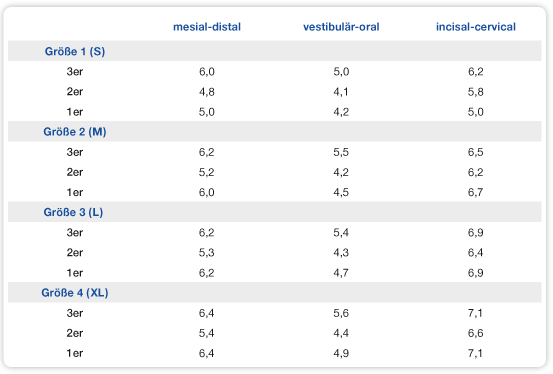Click the 5,8 incisal-cervical value in Größe 1
The image size is (553, 374).
coord(475,92)
